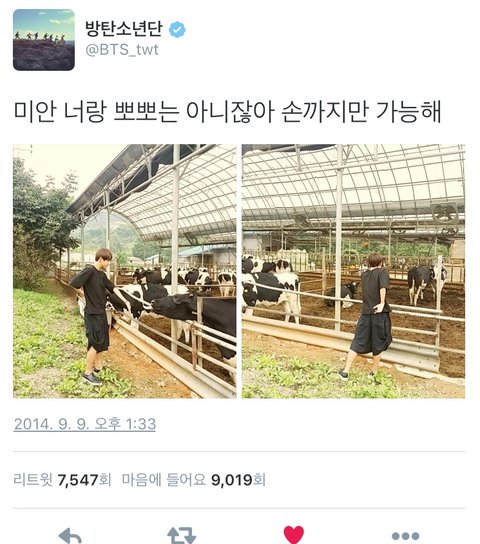View the 리트윗 7,547회 retweet count
Screen dimensions: 480x544
click(x=62, y=480)
